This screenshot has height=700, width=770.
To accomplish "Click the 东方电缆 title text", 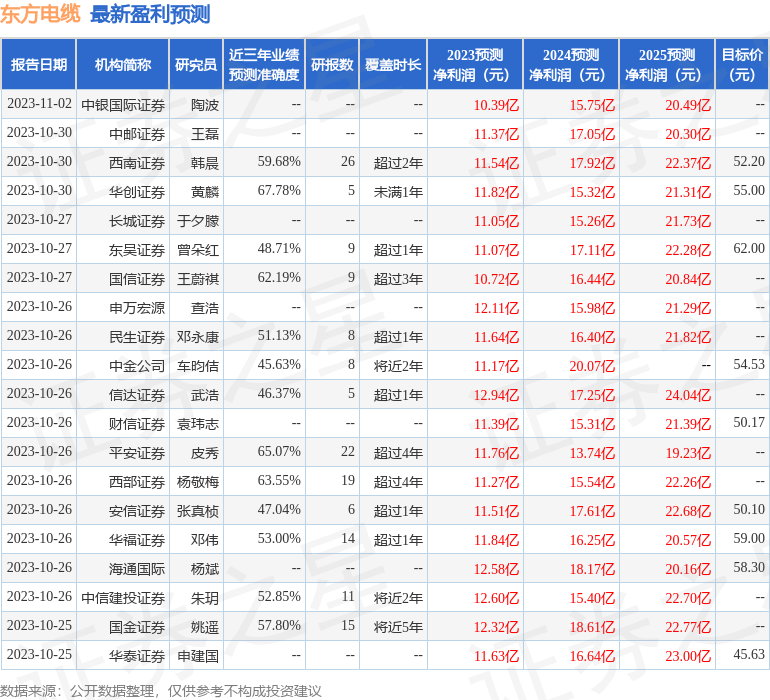I will click(x=40, y=14).
